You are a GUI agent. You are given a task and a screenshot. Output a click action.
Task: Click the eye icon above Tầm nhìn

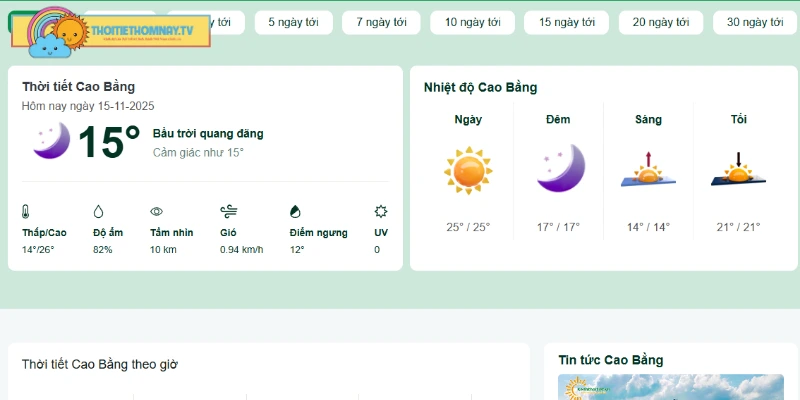coord(156,211)
